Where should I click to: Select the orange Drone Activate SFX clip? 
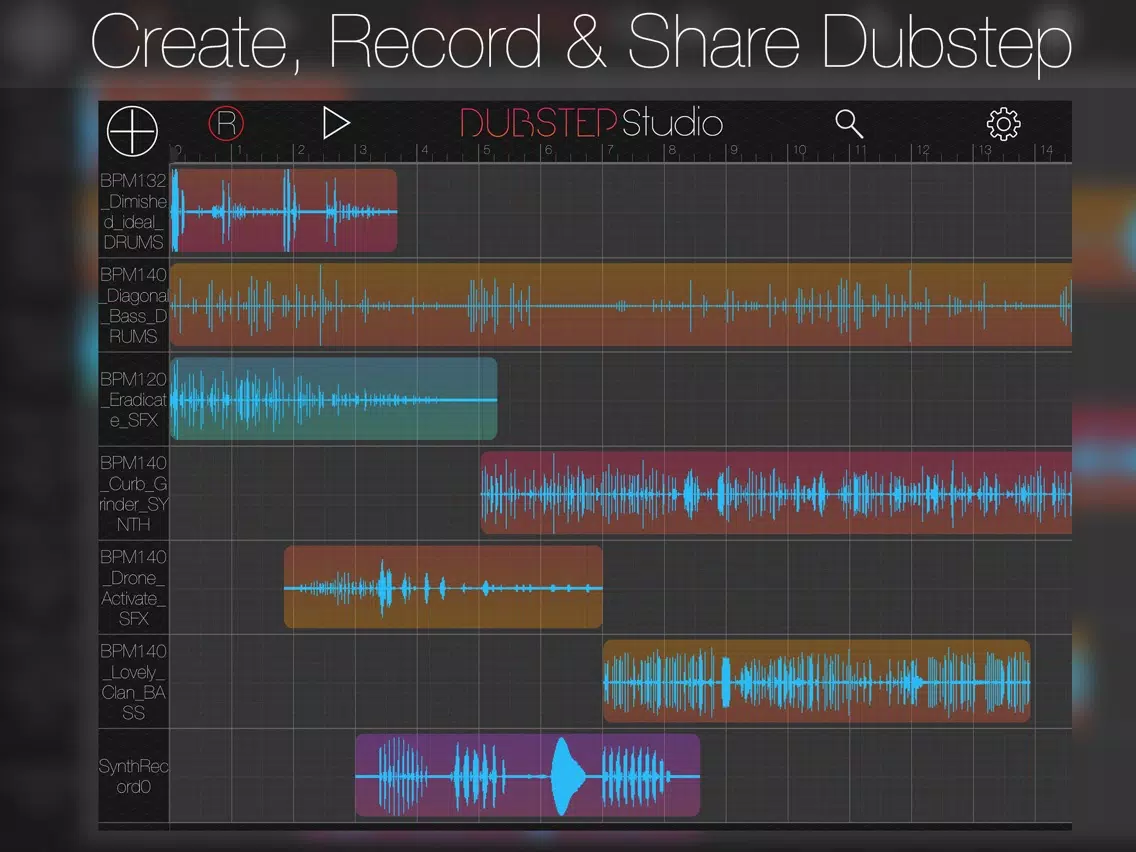(x=443, y=587)
